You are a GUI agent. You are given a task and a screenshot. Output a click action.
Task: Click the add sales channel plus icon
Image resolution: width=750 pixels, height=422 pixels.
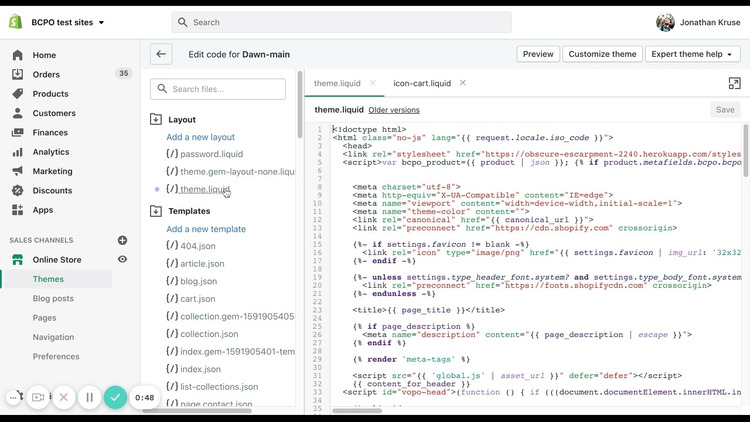(x=122, y=240)
